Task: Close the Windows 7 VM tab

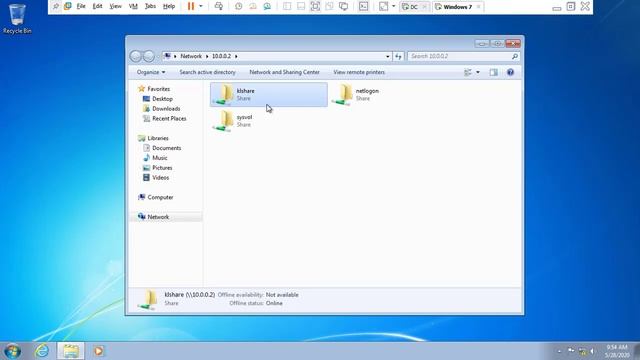Action: click(478, 7)
